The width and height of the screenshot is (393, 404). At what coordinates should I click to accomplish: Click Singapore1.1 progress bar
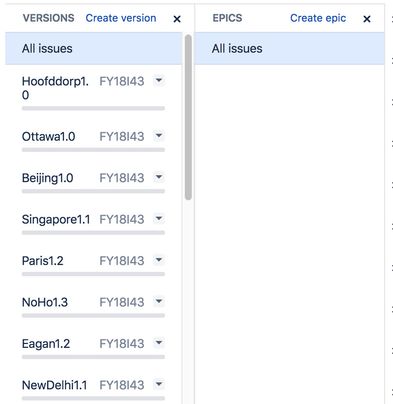click(93, 233)
